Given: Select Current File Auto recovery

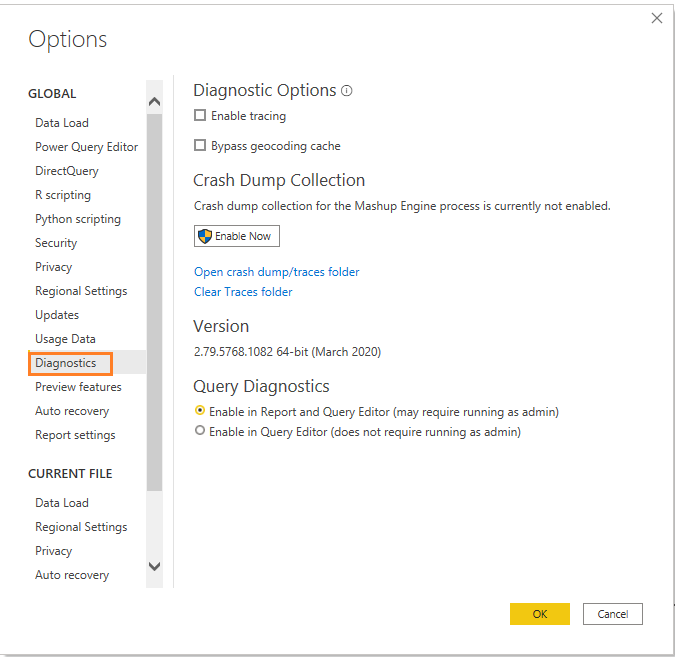Looking at the screenshot, I should [x=72, y=575].
